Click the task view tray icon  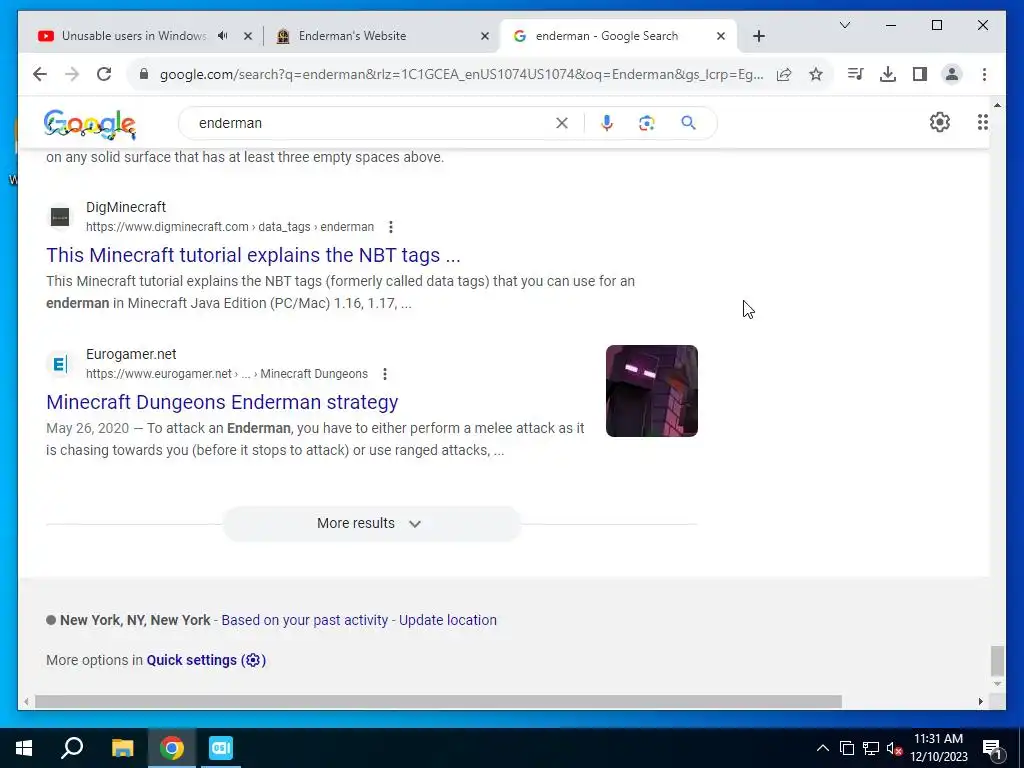(846, 748)
